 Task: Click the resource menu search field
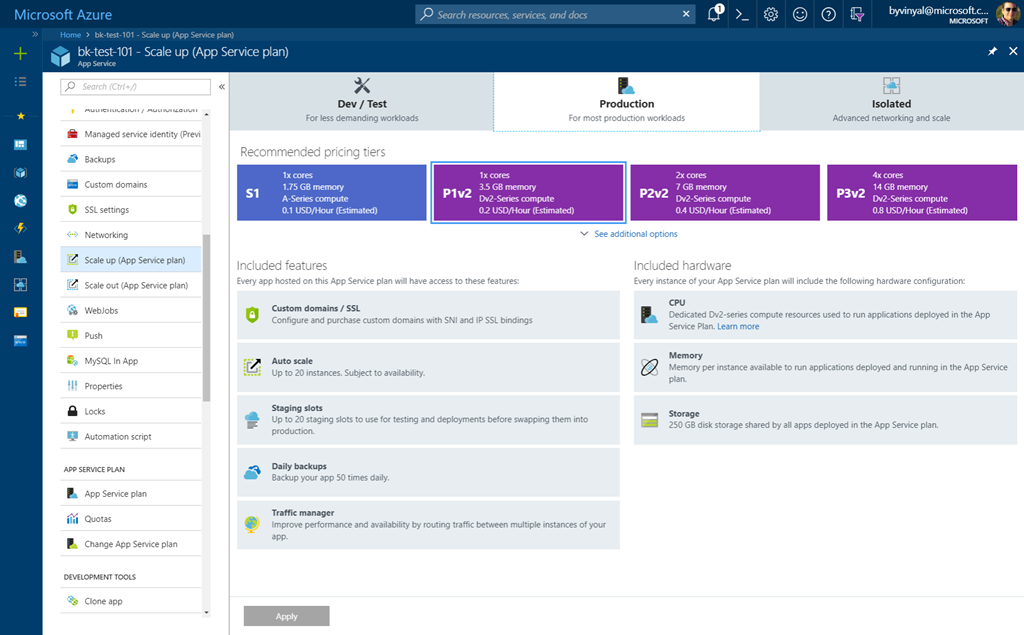pos(136,87)
